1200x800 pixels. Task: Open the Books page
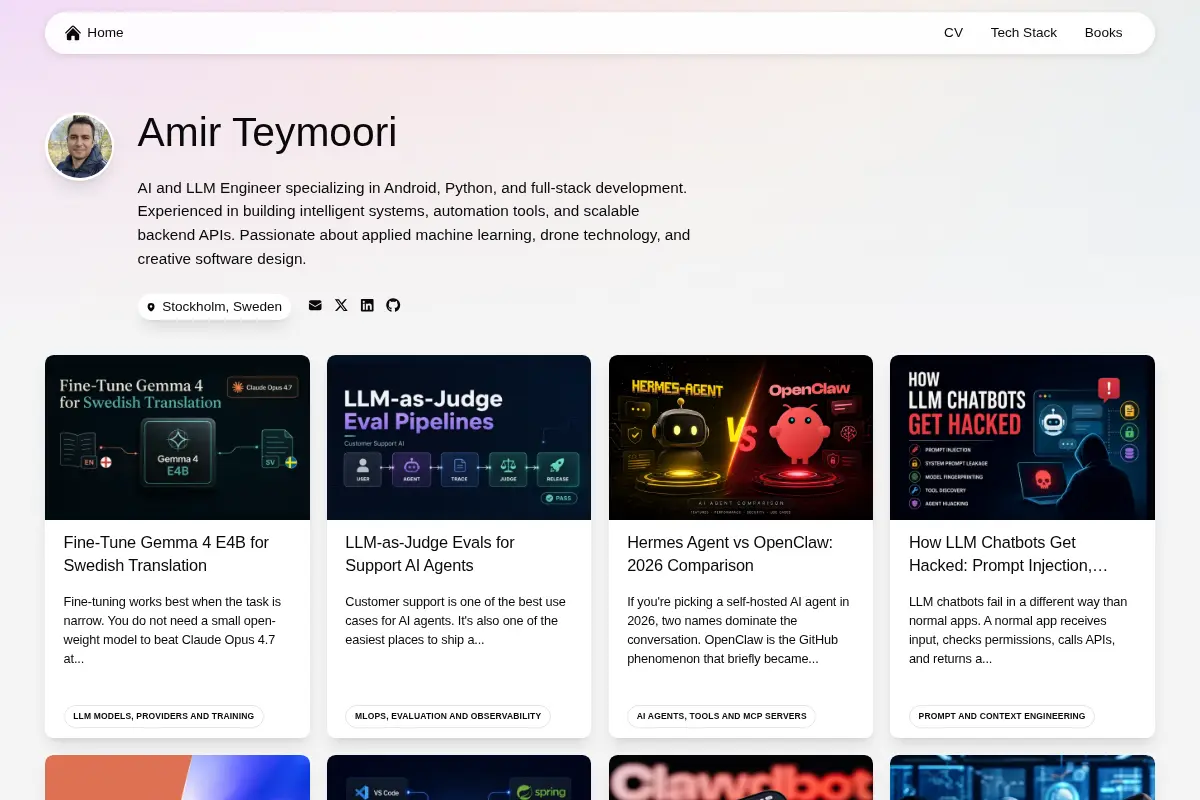1103,33
